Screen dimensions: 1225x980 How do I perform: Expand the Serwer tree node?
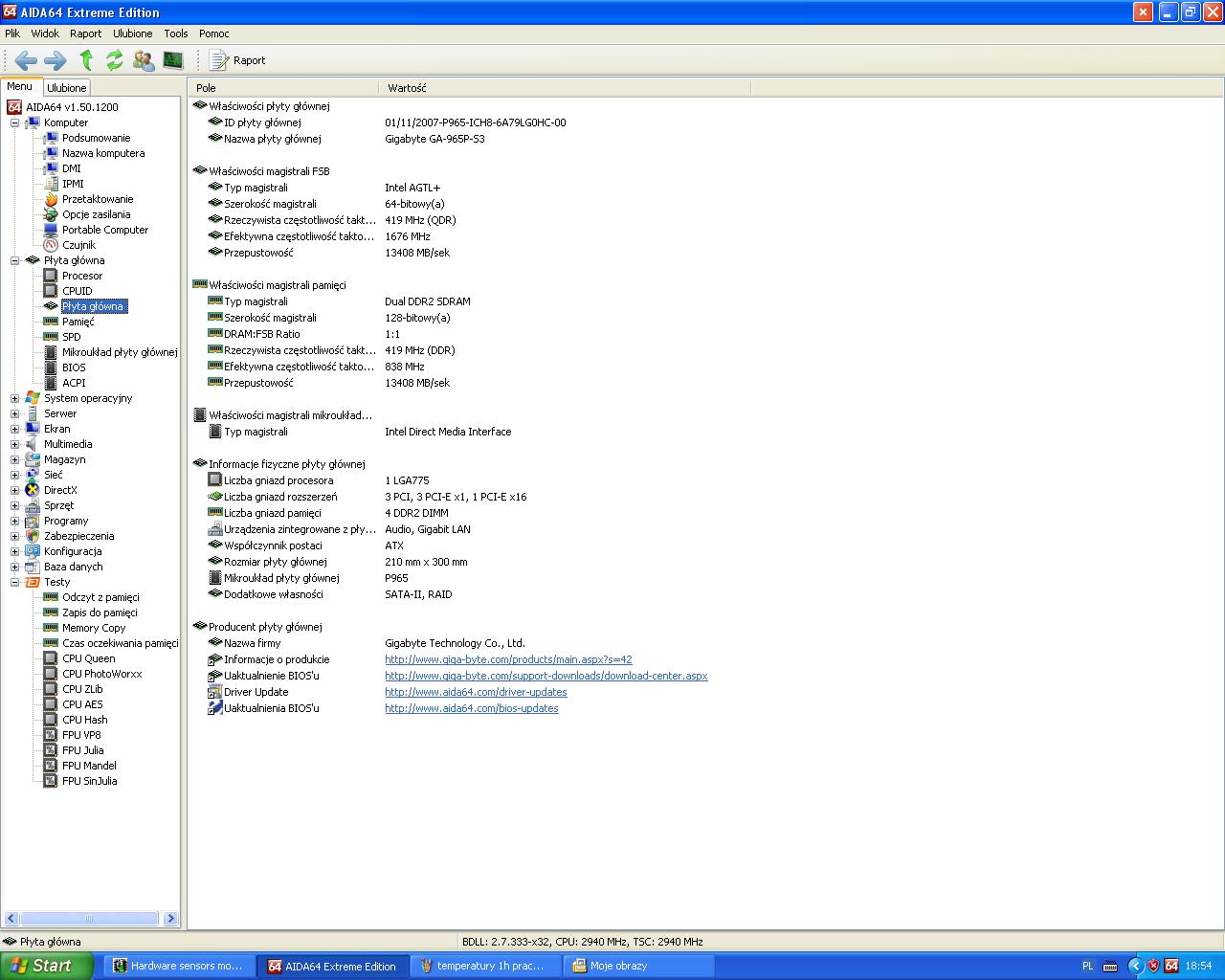coord(14,413)
